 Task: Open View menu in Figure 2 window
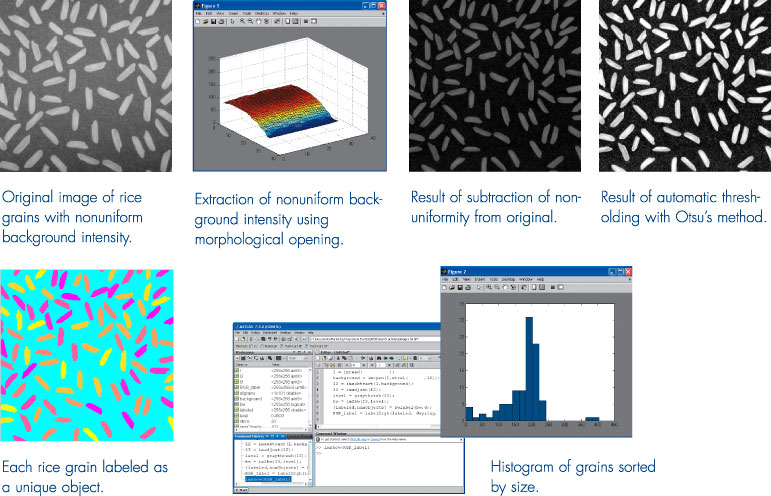point(467,279)
